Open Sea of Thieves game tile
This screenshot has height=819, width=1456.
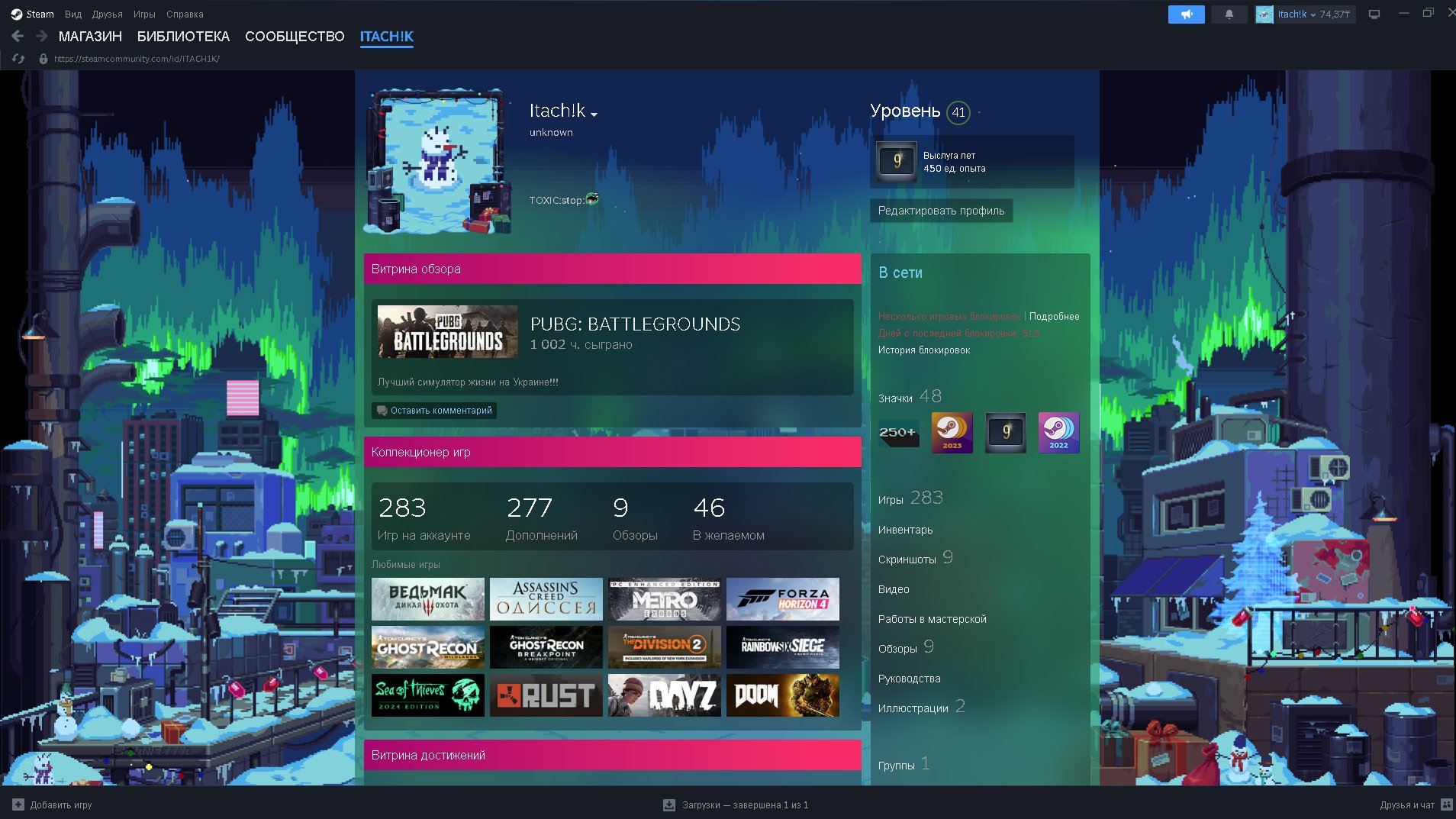pos(428,695)
